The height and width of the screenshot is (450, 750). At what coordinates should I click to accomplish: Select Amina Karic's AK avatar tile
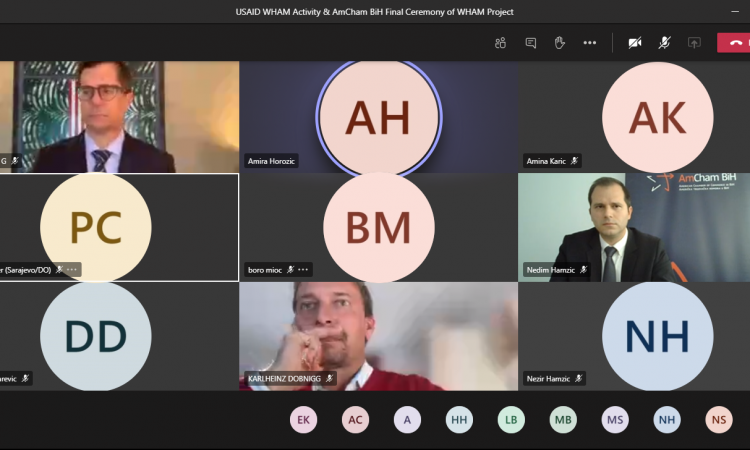pyautogui.click(x=657, y=117)
